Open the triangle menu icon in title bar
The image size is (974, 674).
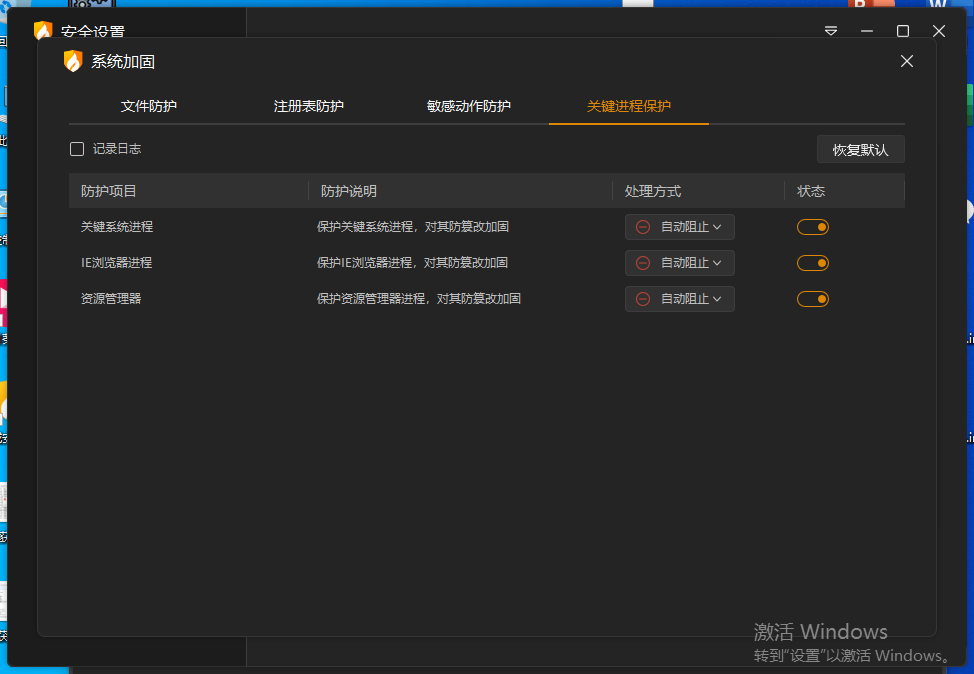coord(831,31)
